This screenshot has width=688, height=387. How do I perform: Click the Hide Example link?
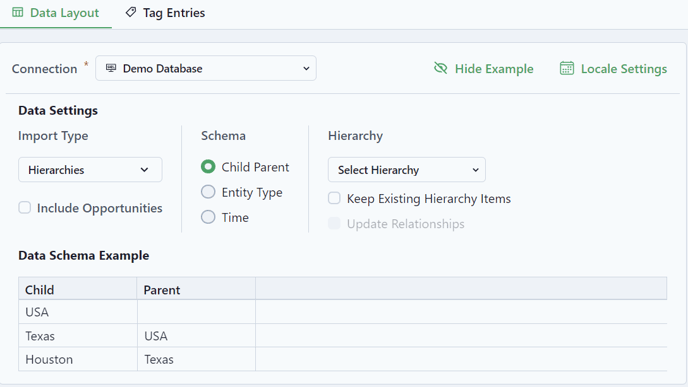point(484,68)
